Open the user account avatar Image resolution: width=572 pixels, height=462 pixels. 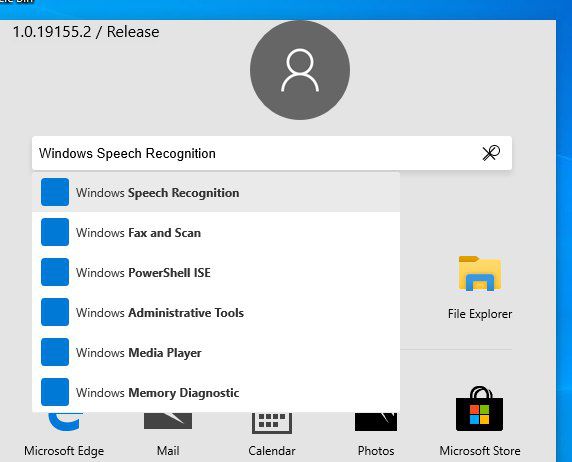click(300, 70)
